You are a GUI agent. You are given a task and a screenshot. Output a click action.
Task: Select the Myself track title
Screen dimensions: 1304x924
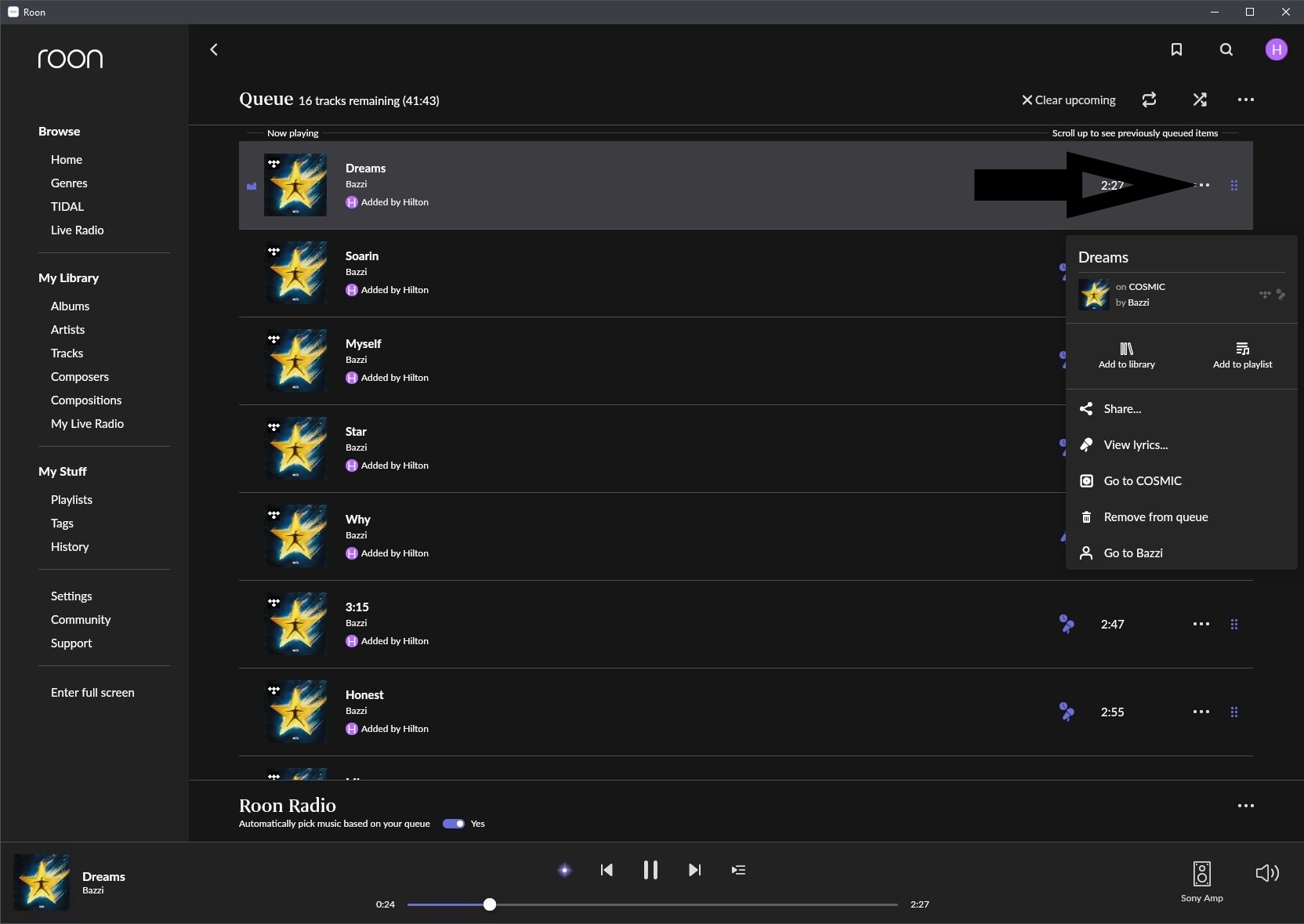tap(364, 344)
